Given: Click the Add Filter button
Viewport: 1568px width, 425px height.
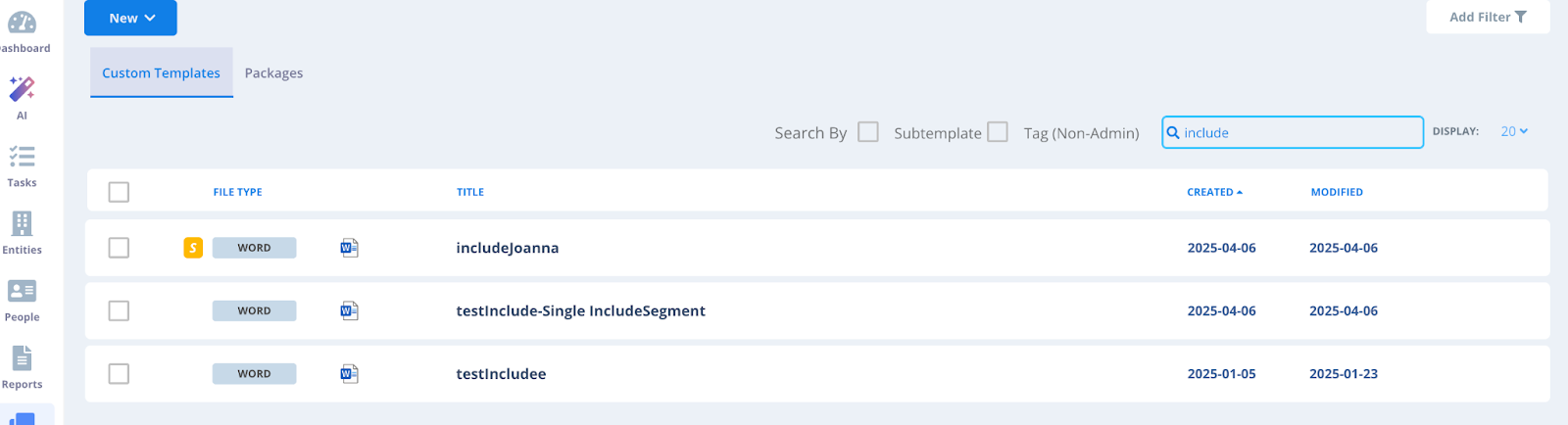Looking at the screenshot, I should click(x=1488, y=17).
